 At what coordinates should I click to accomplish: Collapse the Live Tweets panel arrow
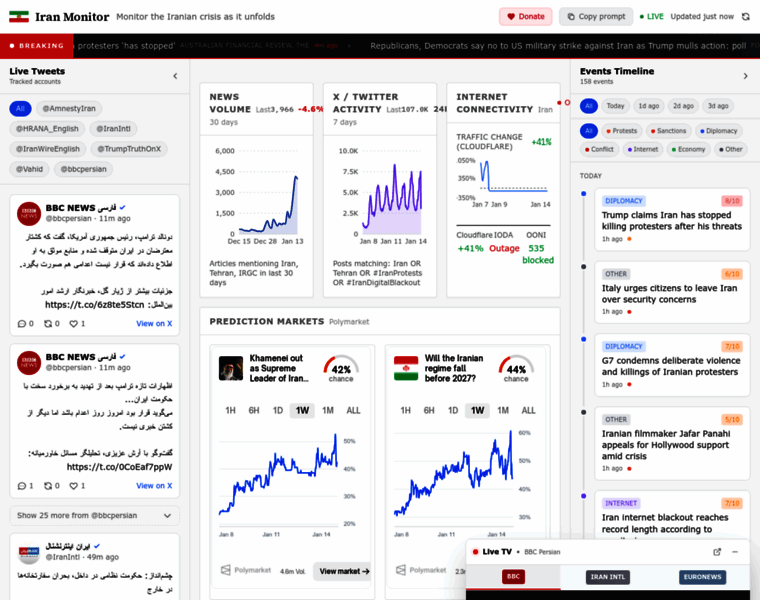click(175, 76)
